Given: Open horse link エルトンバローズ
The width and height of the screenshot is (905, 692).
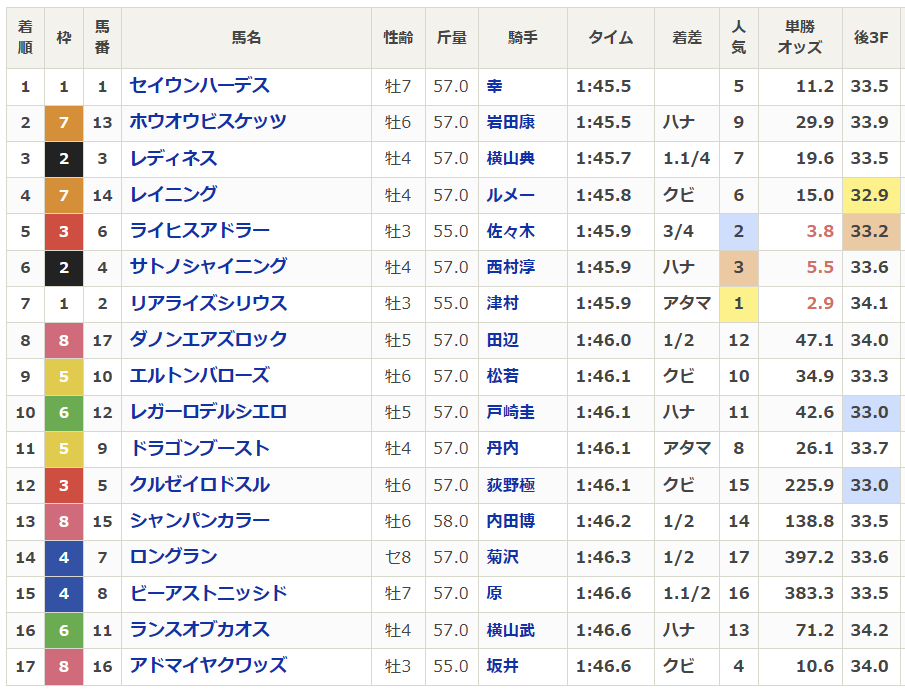Looking at the screenshot, I should (x=199, y=376).
